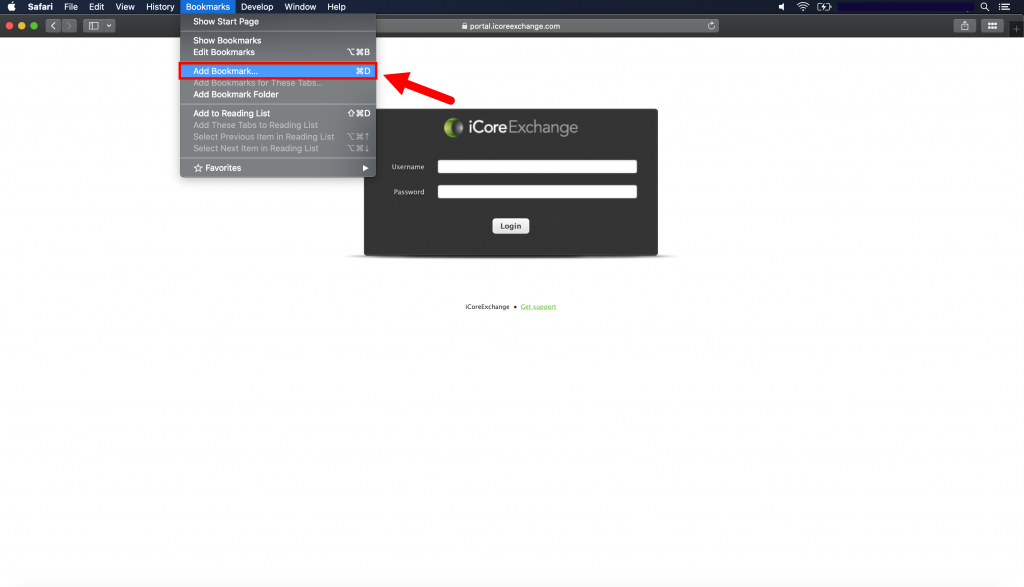
Task: Click the Safari forward button
Action: (x=69, y=25)
